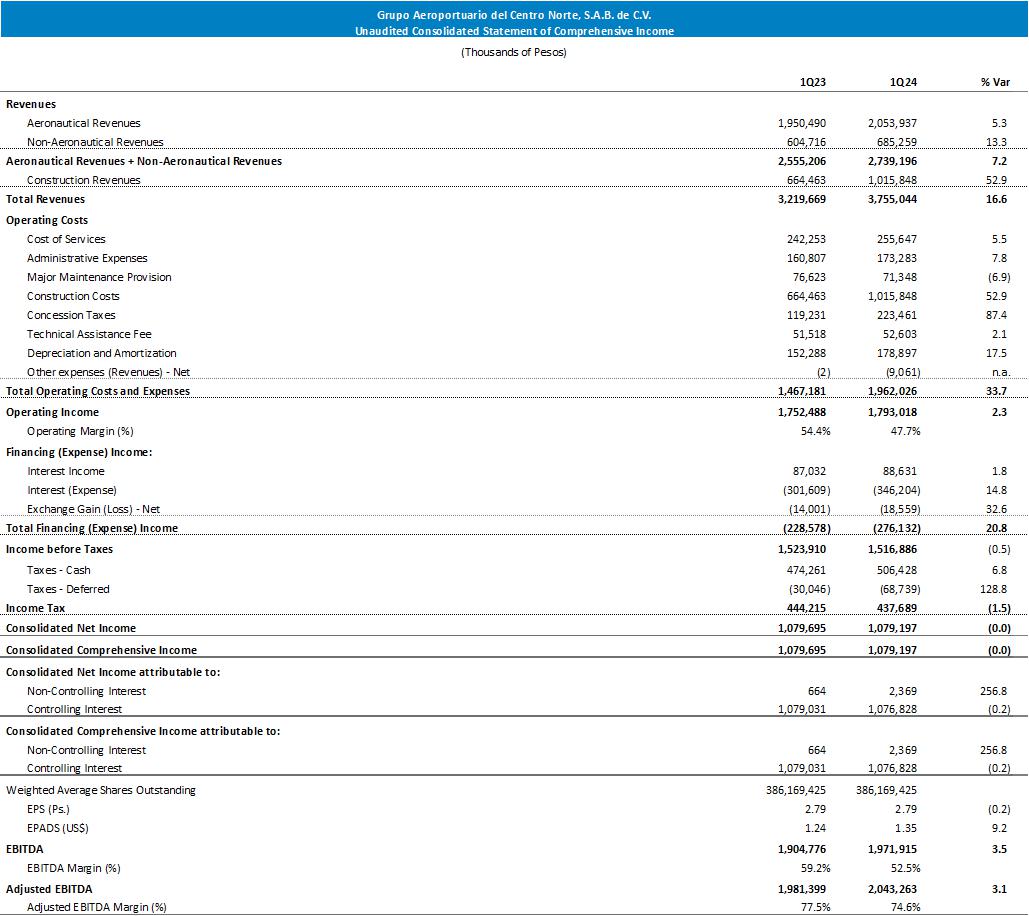The width and height of the screenshot is (1029, 916).
Task: Click the Major Maintenance Provision row label
Action: pos(99,277)
